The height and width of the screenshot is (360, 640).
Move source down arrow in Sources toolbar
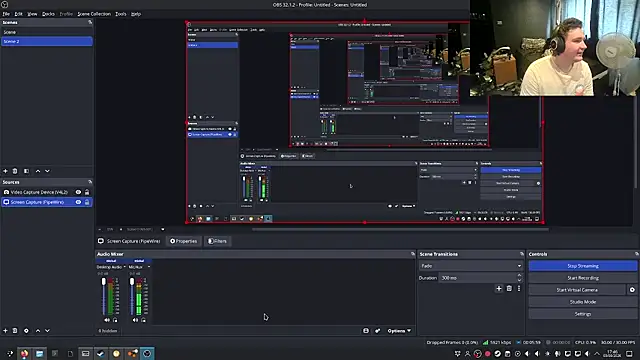[x=47, y=331]
